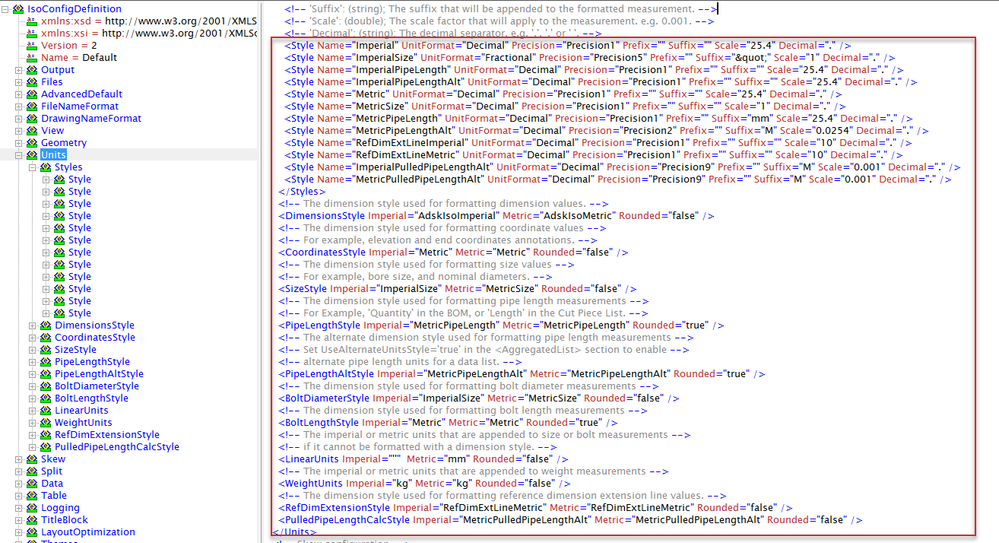
Task: Expand the Split tree node
Action: click(x=18, y=471)
